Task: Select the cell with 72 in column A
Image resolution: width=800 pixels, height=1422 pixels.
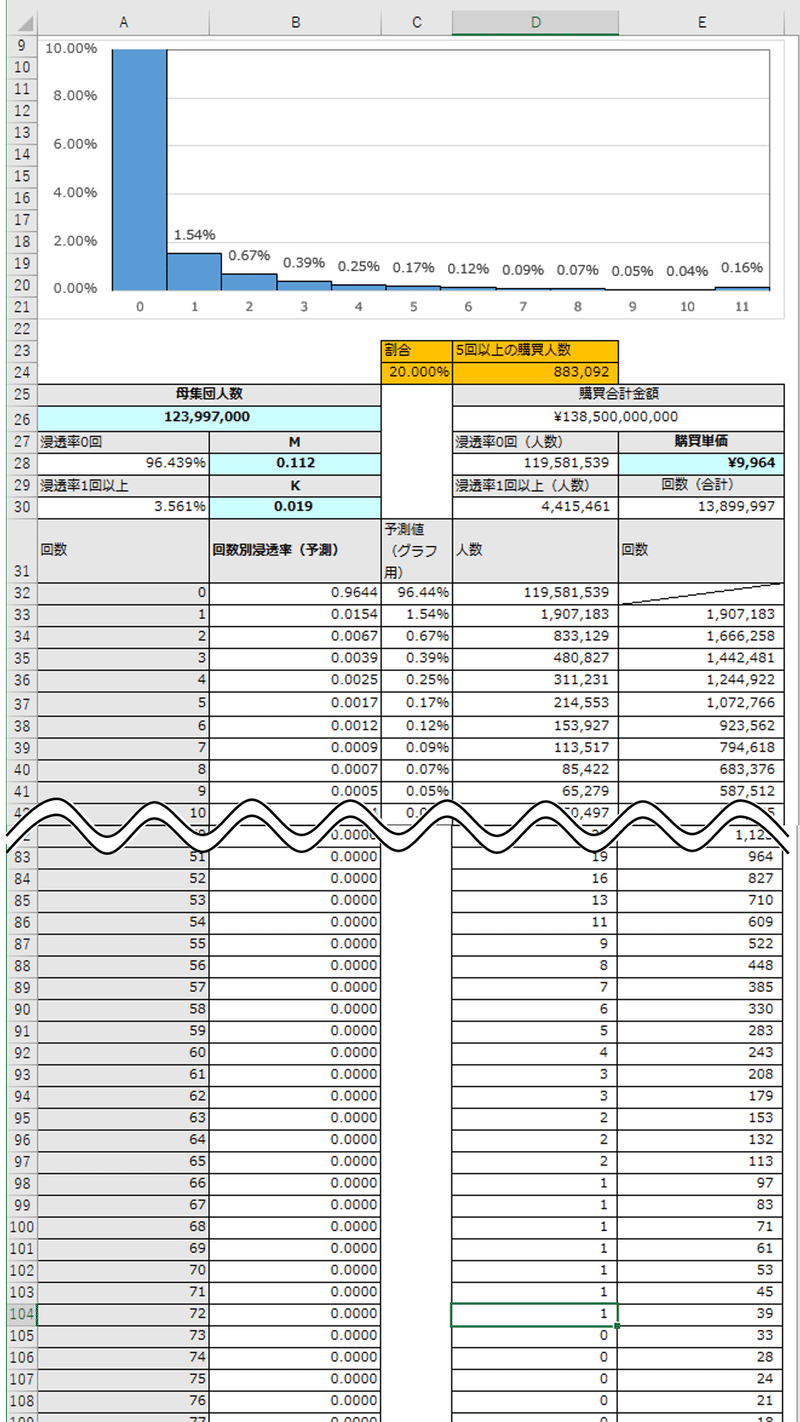Action: tap(122, 1313)
